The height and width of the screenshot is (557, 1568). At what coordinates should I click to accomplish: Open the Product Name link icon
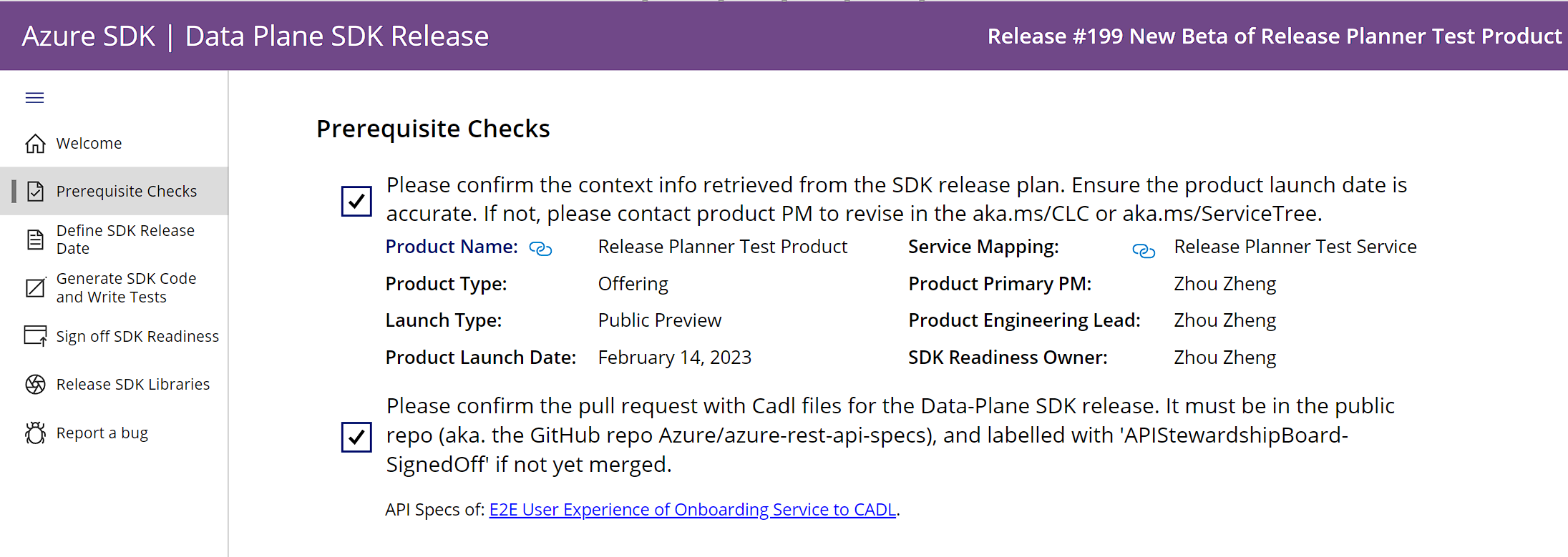(540, 248)
